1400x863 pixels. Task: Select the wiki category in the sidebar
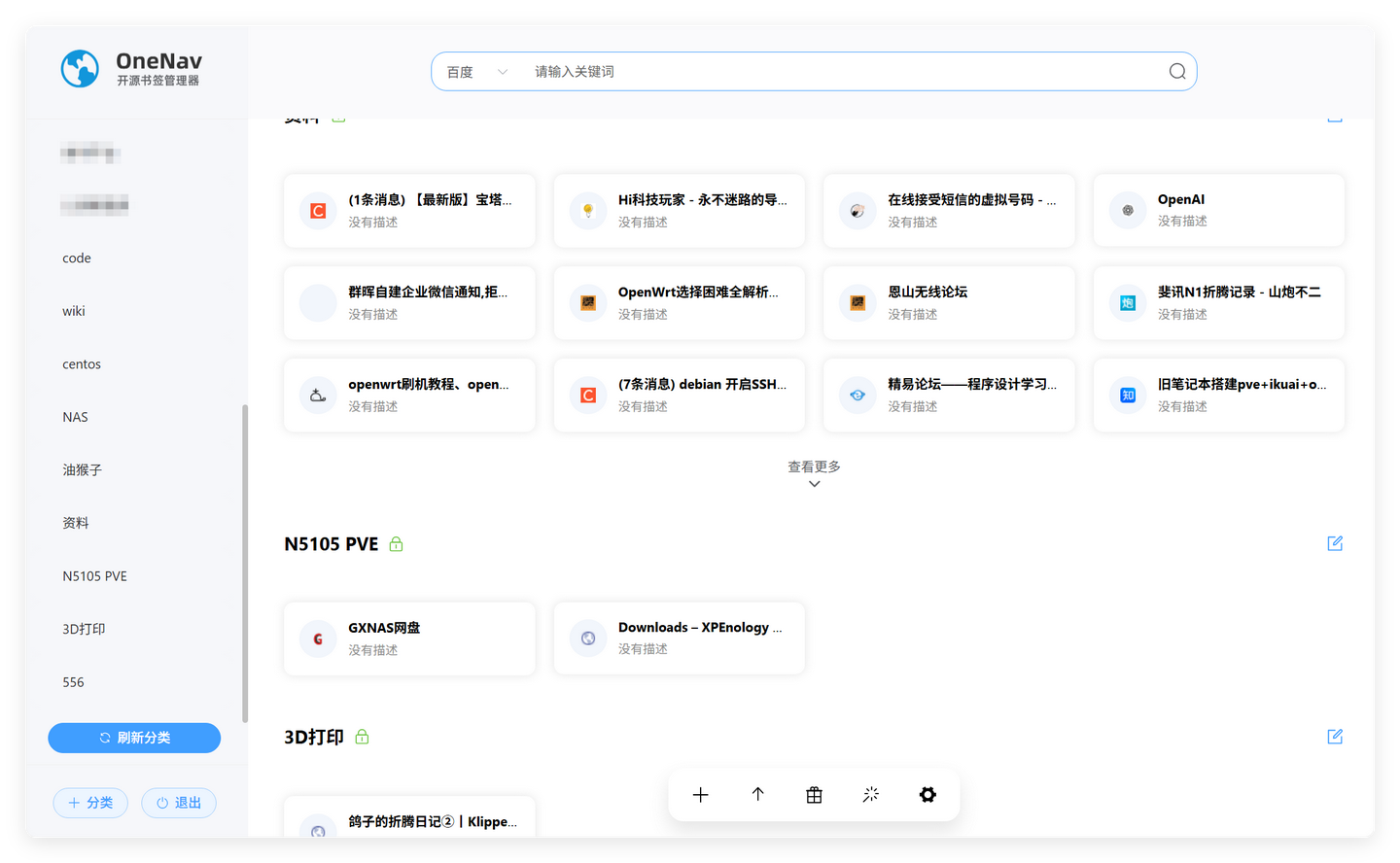point(74,310)
